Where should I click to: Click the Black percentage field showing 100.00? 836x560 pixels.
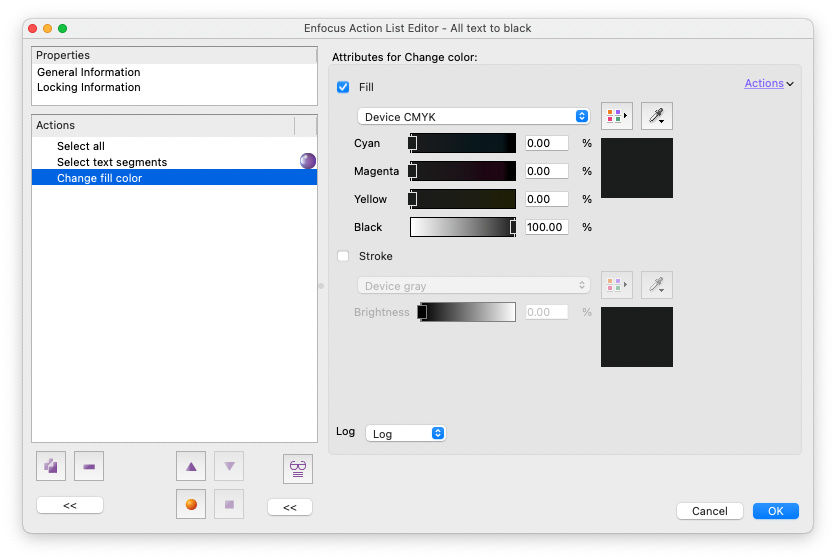pos(546,227)
